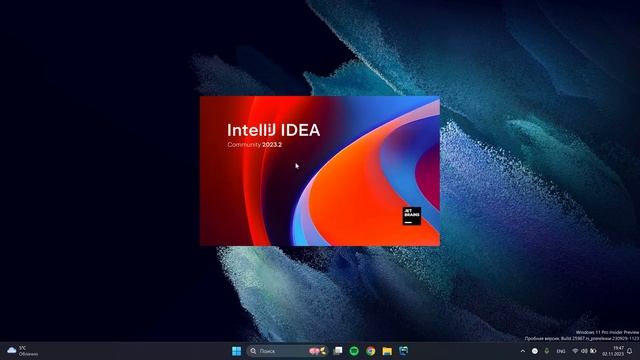Open Spotify from the taskbar
This screenshot has width=640, height=360.
(x=354, y=351)
